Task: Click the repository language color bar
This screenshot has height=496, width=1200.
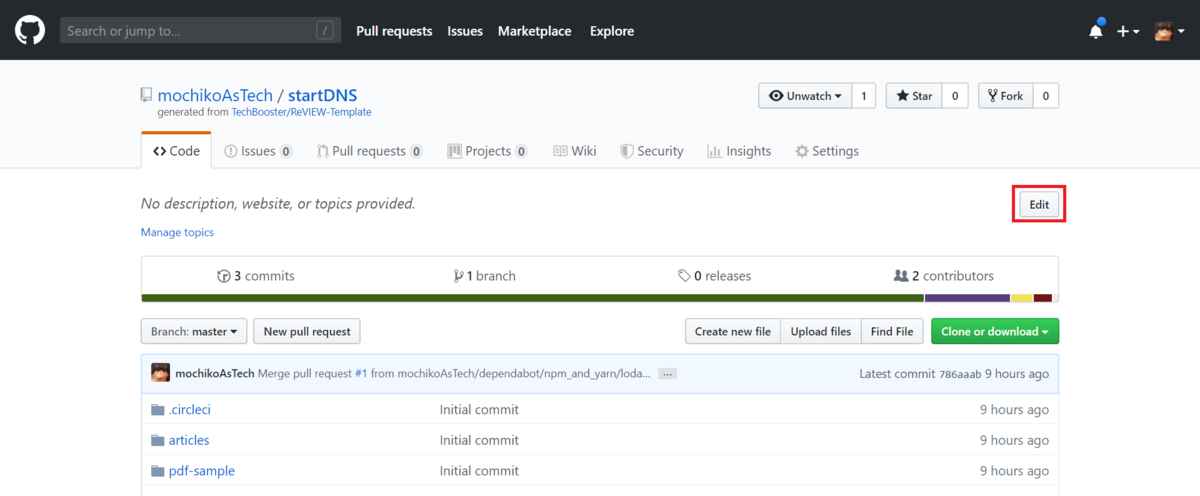Action: coord(600,297)
